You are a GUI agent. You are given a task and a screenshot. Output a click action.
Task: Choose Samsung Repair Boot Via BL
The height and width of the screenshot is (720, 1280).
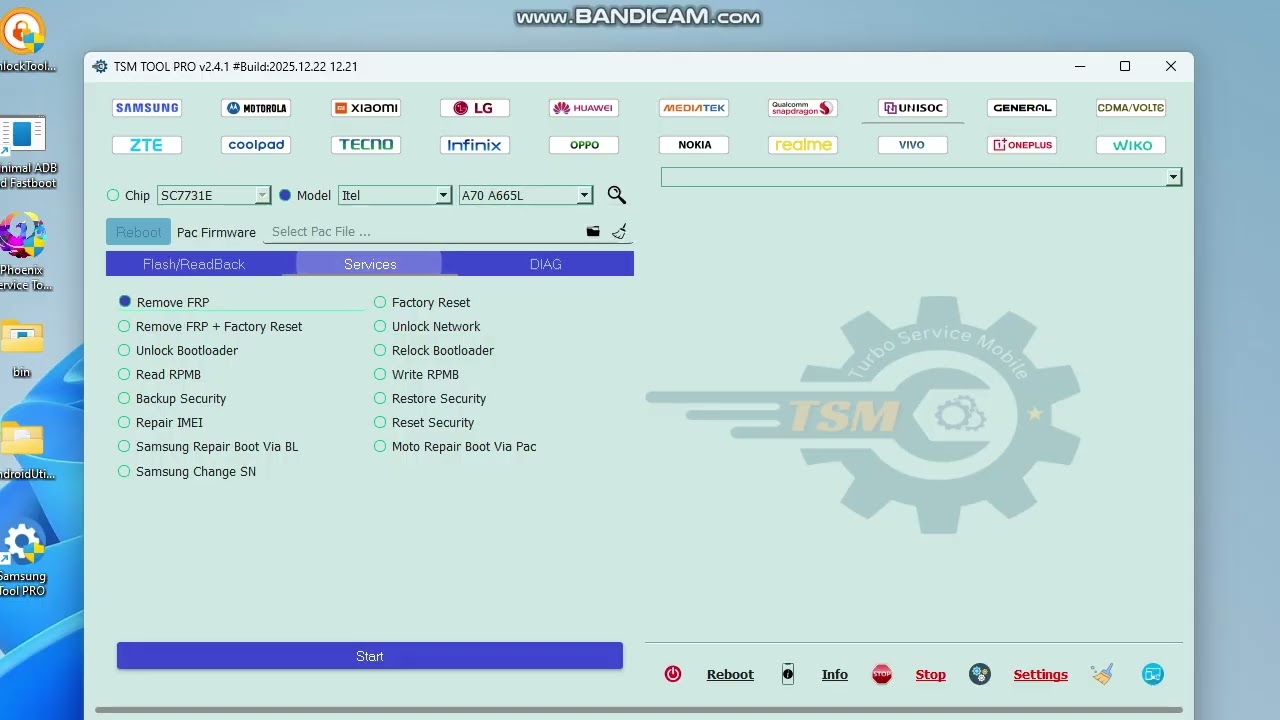(x=208, y=446)
